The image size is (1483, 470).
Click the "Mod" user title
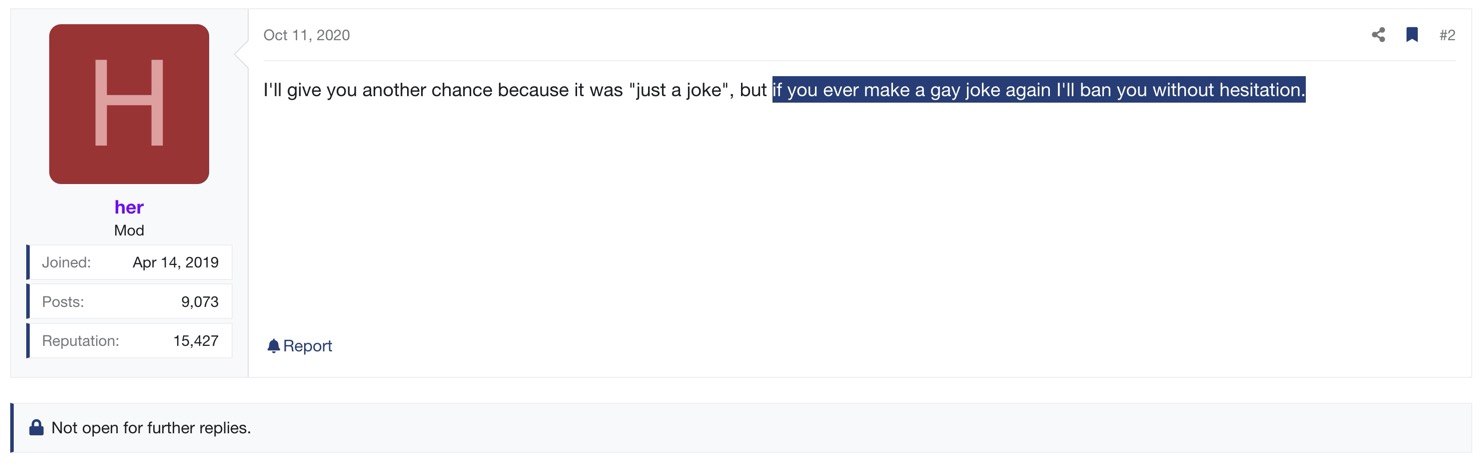pos(129,230)
